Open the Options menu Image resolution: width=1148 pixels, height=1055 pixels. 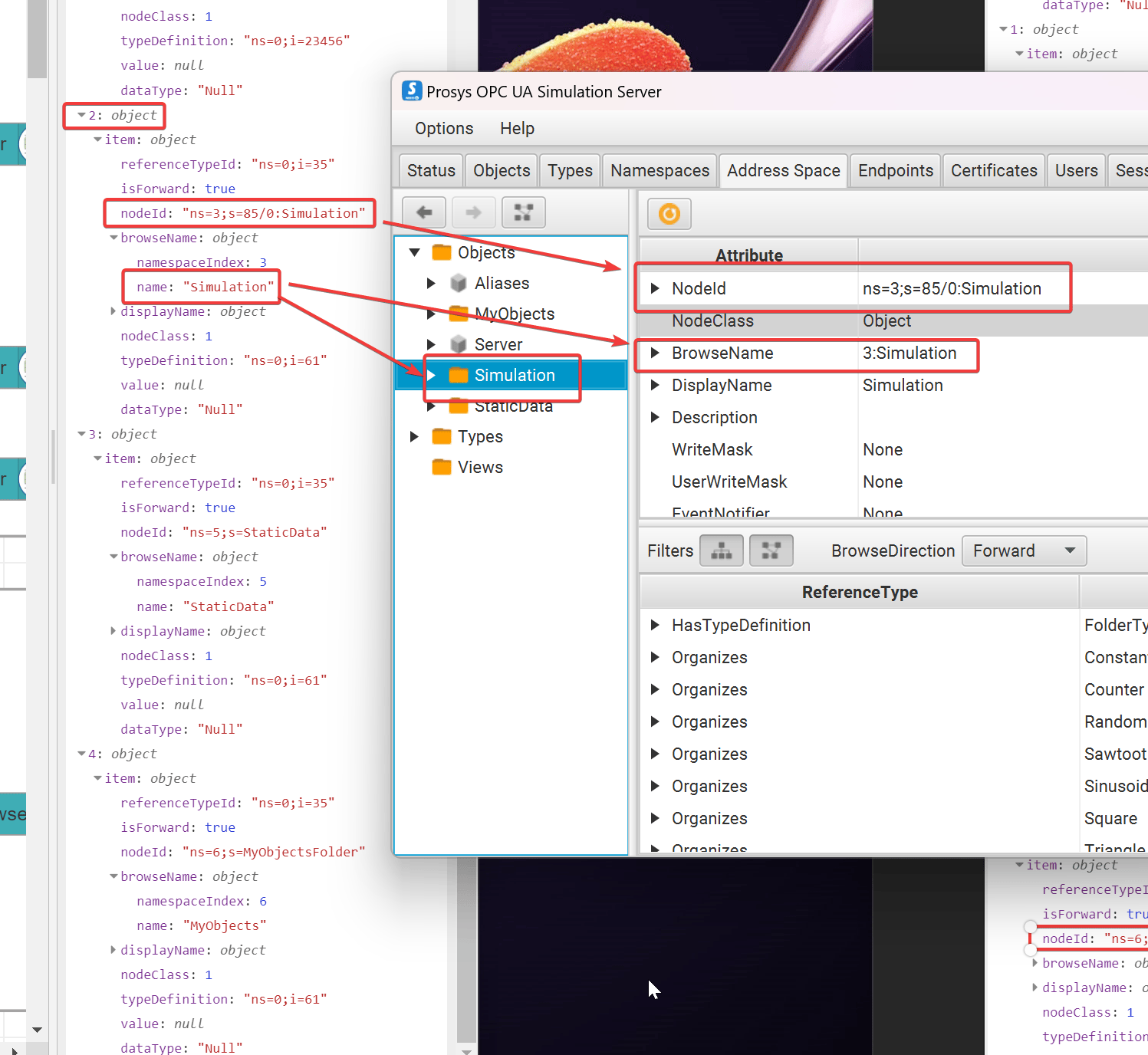443,128
